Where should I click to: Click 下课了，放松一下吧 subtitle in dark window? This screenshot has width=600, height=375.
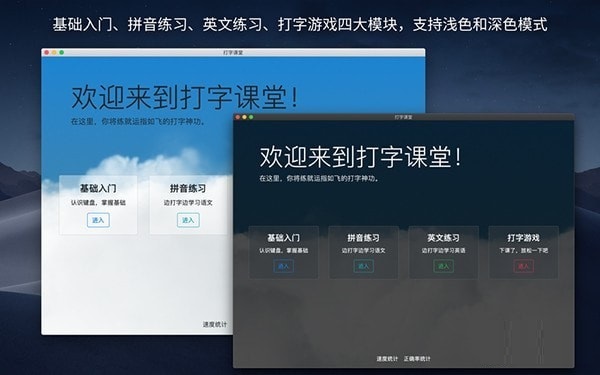pyautogui.click(x=523, y=251)
